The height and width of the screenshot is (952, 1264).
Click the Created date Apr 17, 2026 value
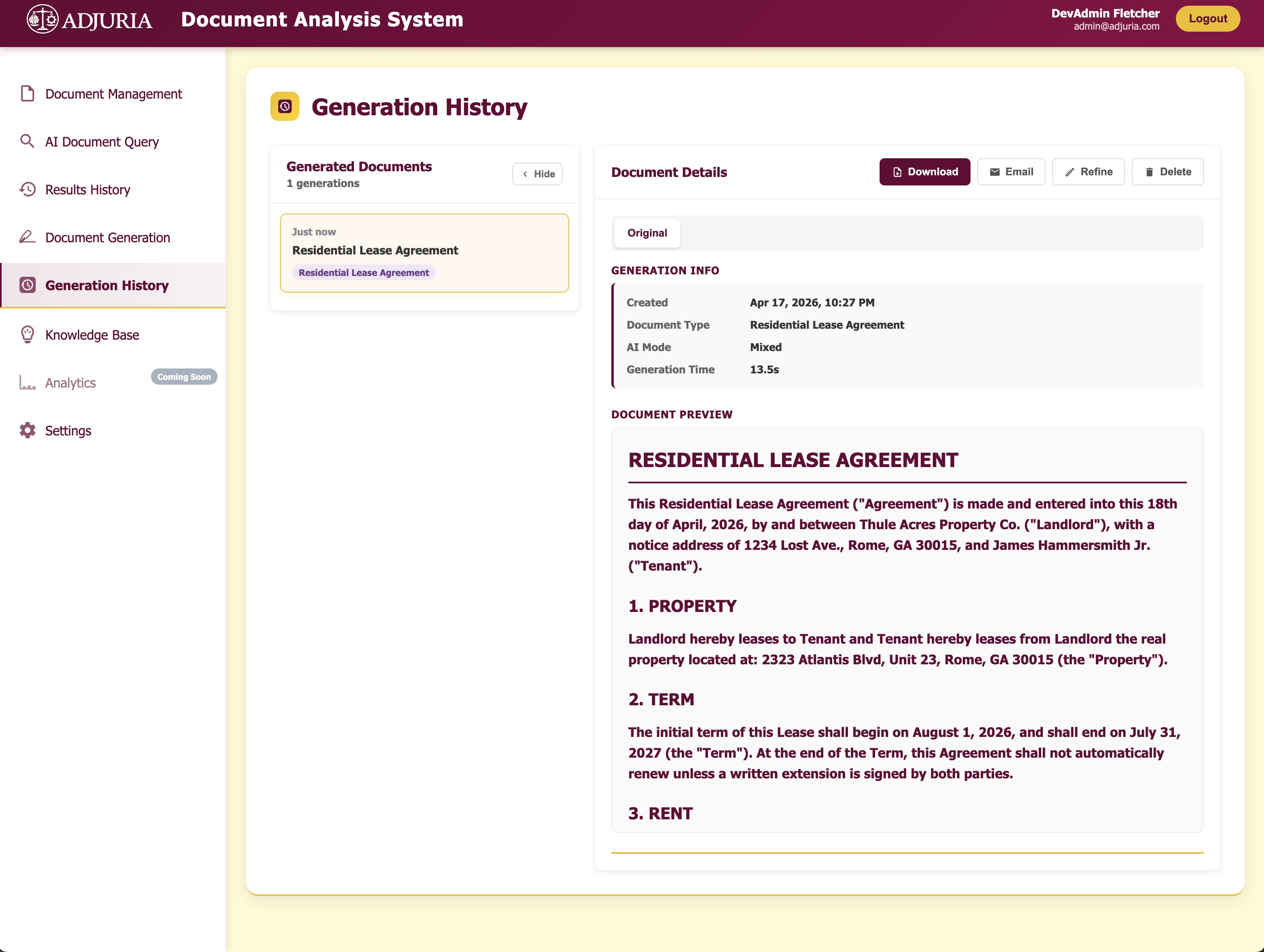[x=812, y=302]
